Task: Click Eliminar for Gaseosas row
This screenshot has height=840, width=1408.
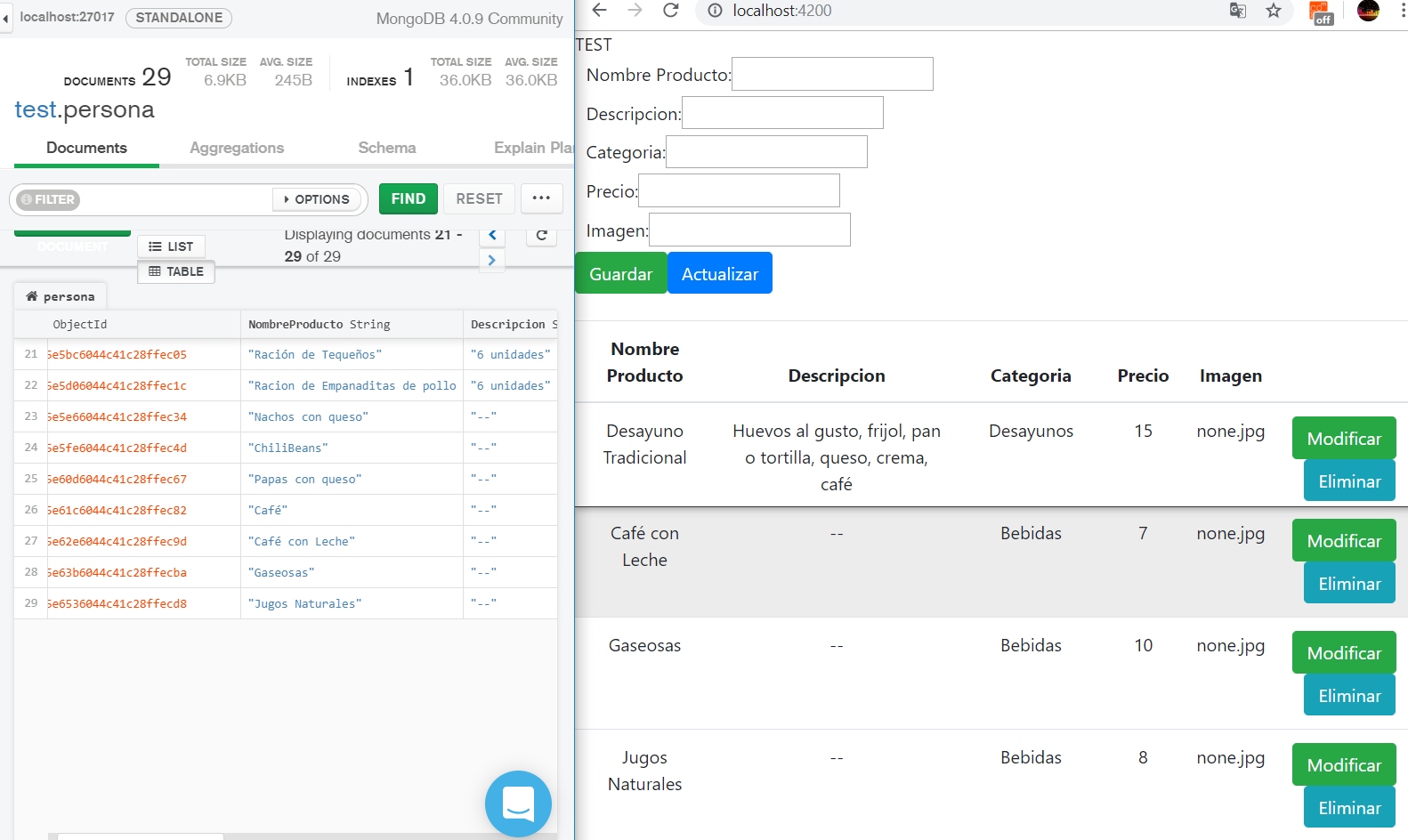Action: tap(1348, 696)
